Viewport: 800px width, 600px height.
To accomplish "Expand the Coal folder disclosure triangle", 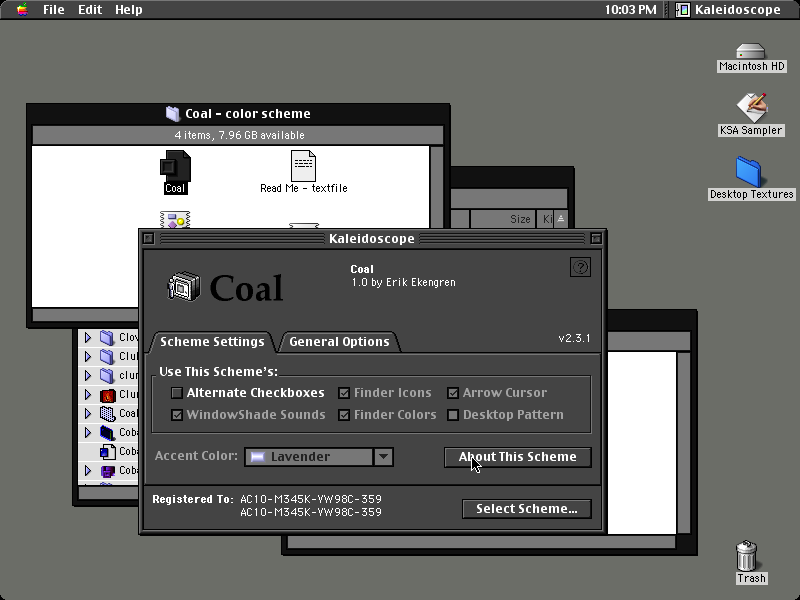I will tap(88, 413).
